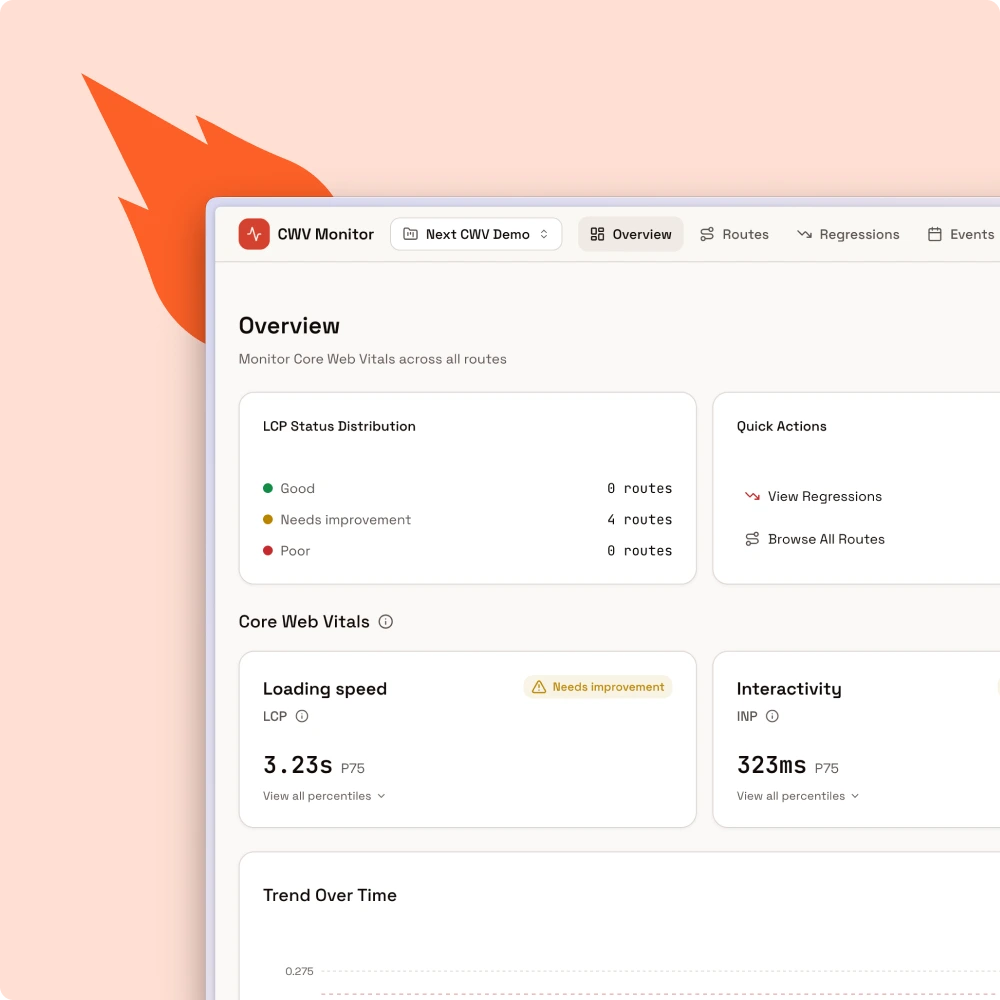The image size is (1000, 1000).
Task: Click the info tooltip beside Core Web Vitals
Action: coord(386,621)
